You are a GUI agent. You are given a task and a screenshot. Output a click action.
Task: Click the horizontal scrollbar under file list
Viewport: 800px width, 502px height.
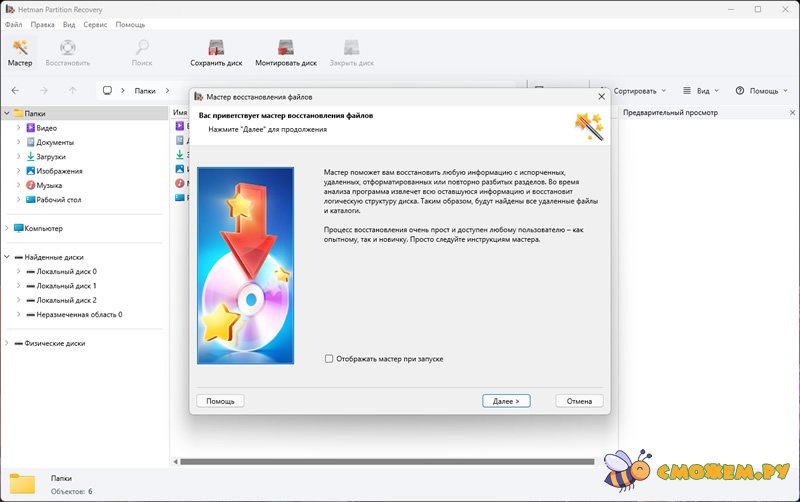pyautogui.click(x=390, y=461)
